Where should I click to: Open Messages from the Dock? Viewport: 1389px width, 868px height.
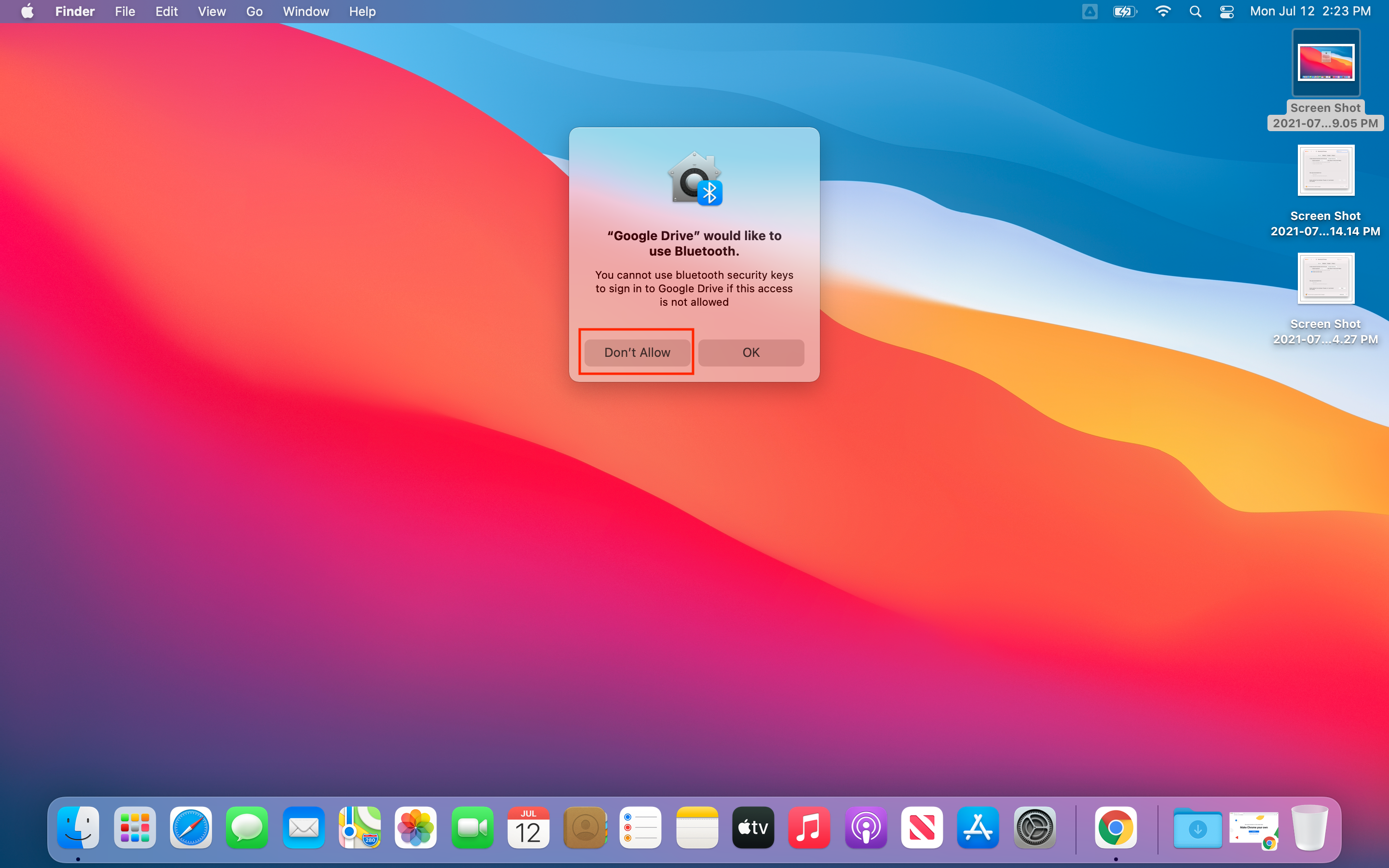coord(247,828)
